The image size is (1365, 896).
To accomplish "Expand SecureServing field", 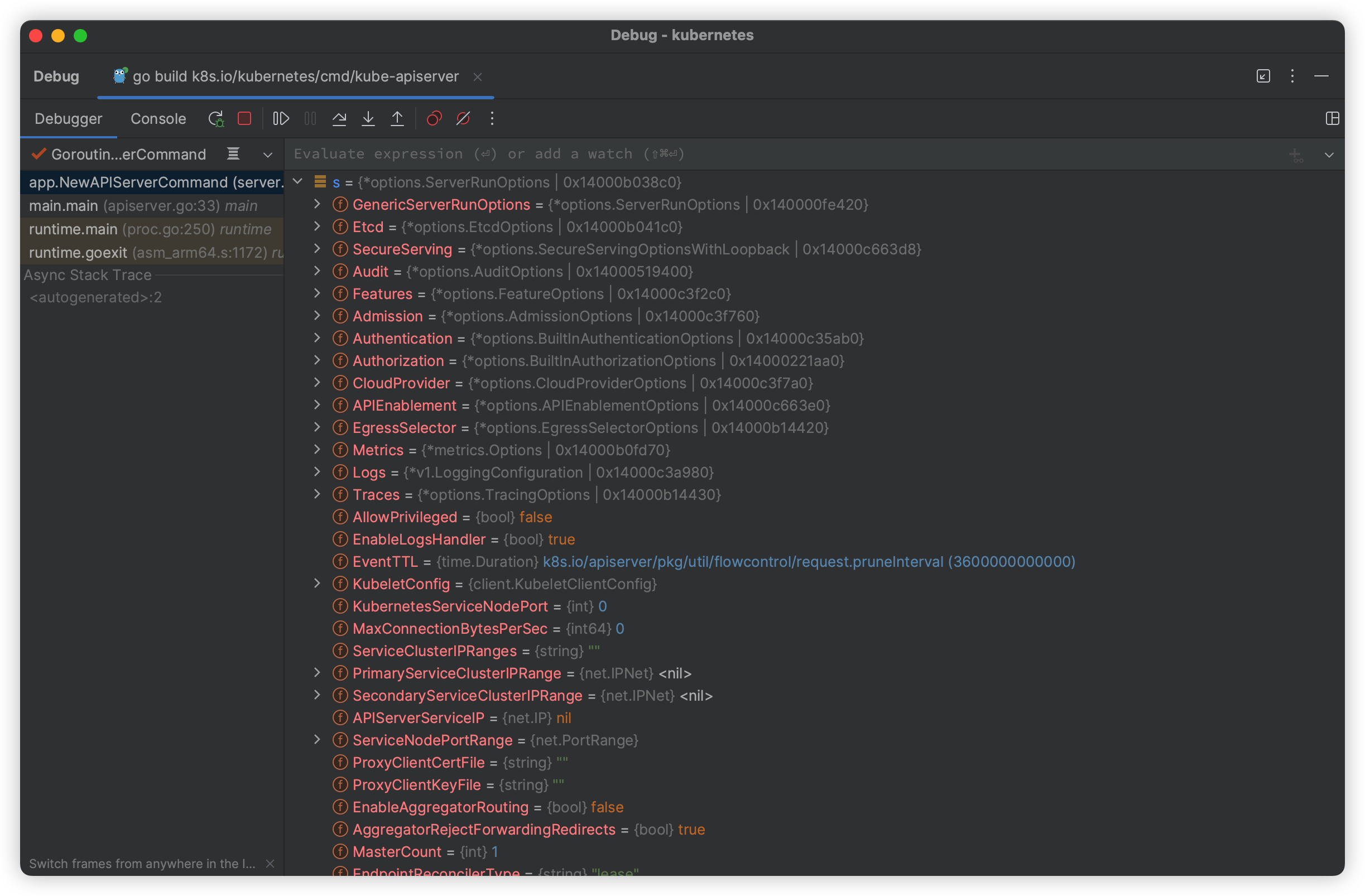I will coord(316,249).
